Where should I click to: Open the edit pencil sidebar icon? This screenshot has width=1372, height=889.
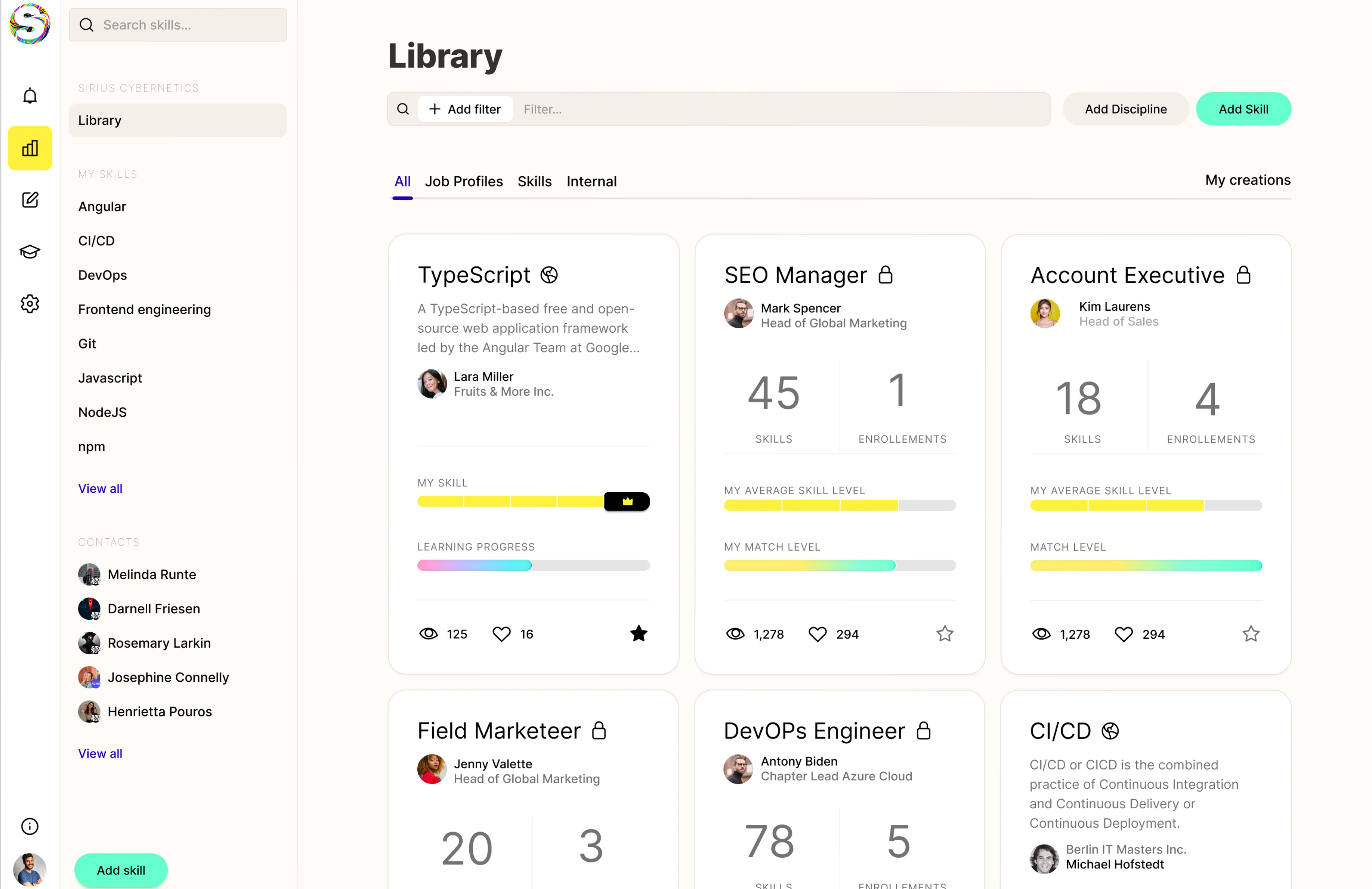coord(30,200)
